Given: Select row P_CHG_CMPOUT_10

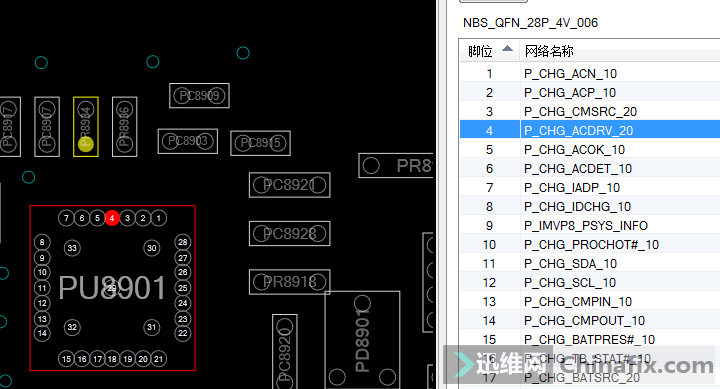Looking at the screenshot, I should coord(590,321).
